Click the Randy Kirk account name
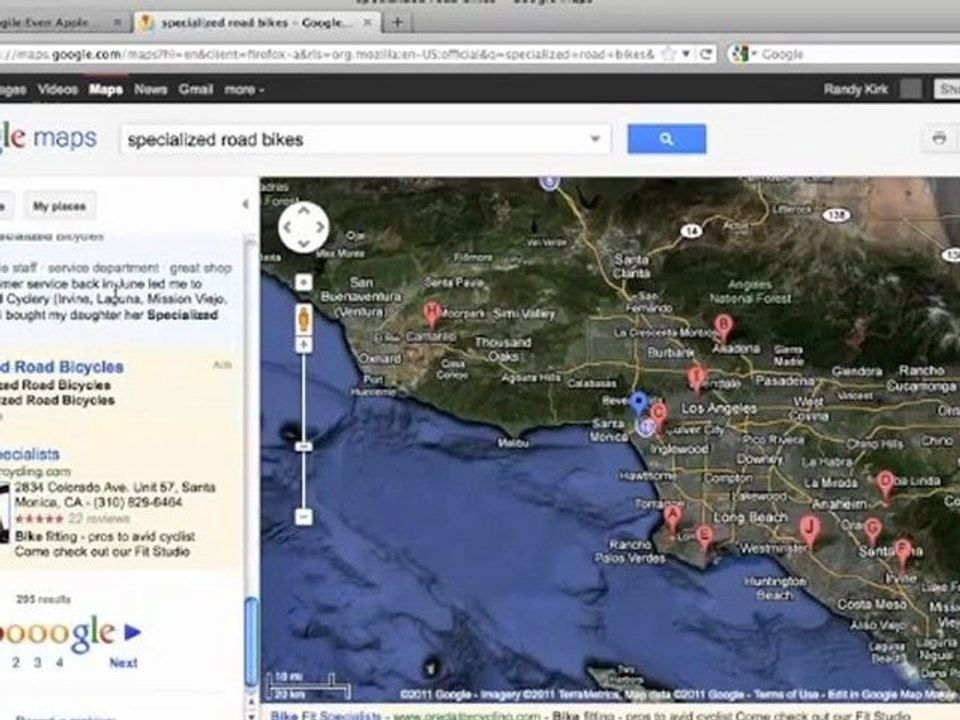The width and height of the screenshot is (960, 720). pos(856,89)
